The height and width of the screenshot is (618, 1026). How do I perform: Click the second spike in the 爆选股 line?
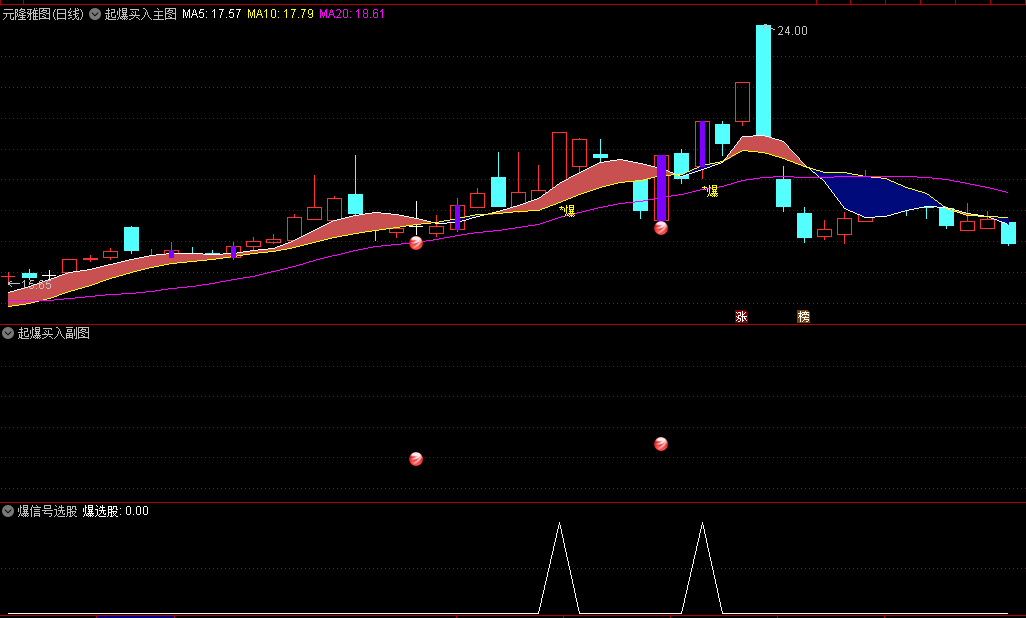point(702,568)
